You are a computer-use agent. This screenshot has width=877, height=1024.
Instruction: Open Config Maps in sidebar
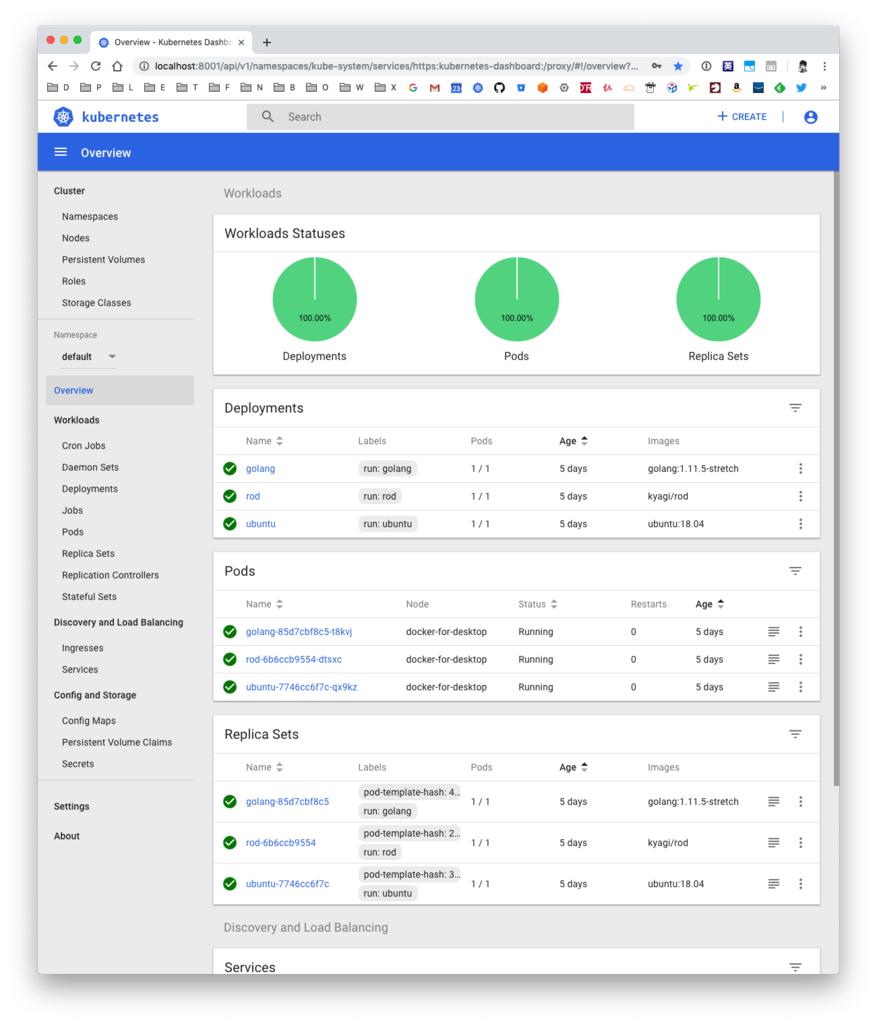coord(89,720)
